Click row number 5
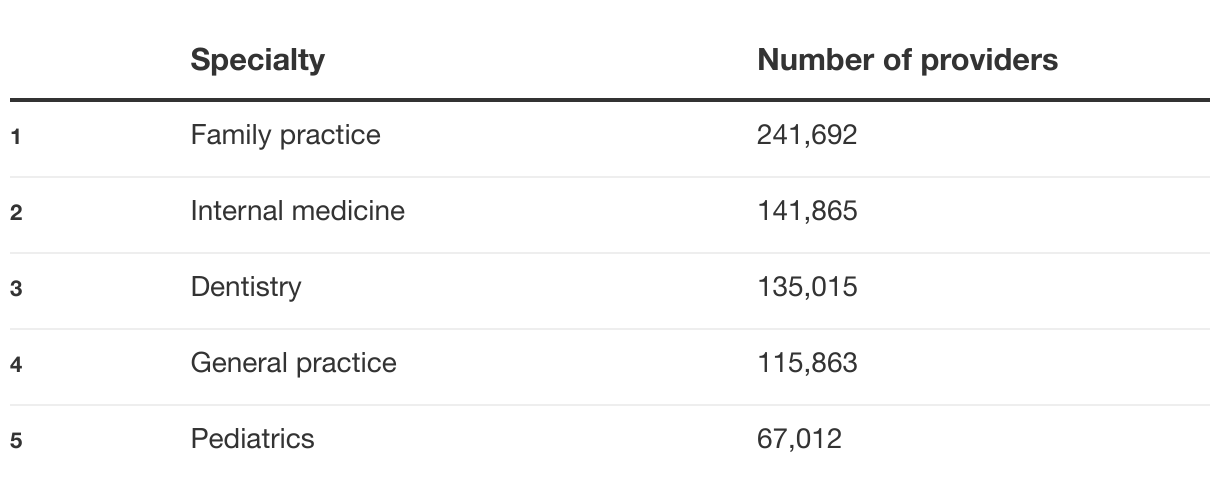This screenshot has width=1220, height=490. point(16,441)
